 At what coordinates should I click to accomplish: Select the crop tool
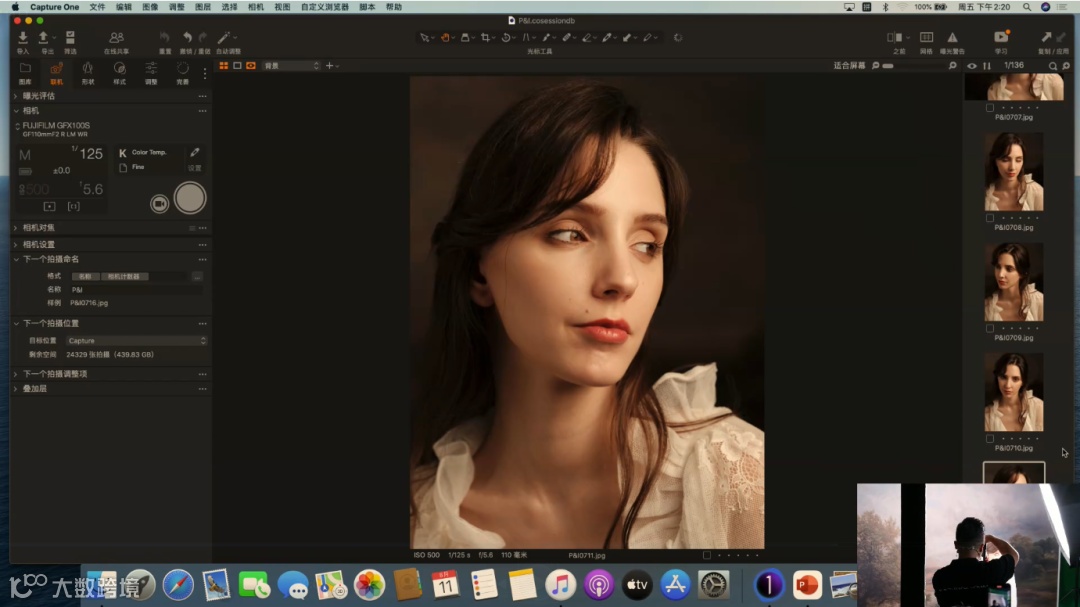point(486,37)
